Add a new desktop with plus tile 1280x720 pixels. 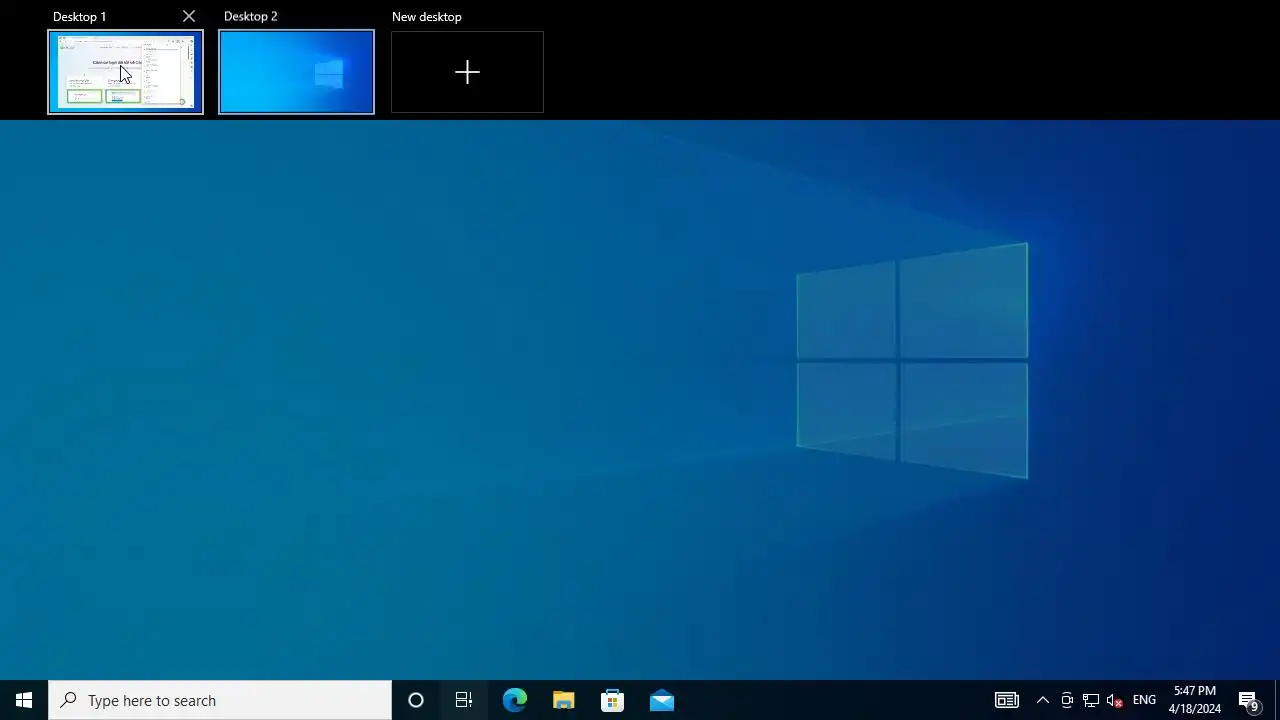[467, 72]
